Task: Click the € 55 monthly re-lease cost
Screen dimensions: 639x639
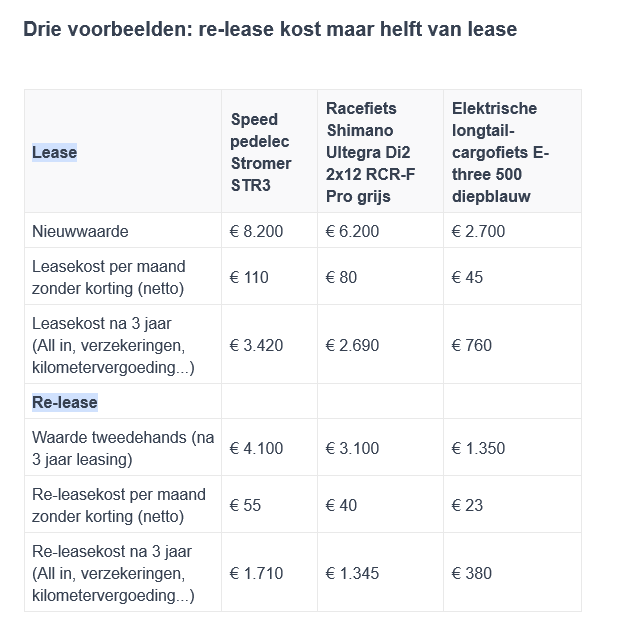Action: click(x=245, y=506)
